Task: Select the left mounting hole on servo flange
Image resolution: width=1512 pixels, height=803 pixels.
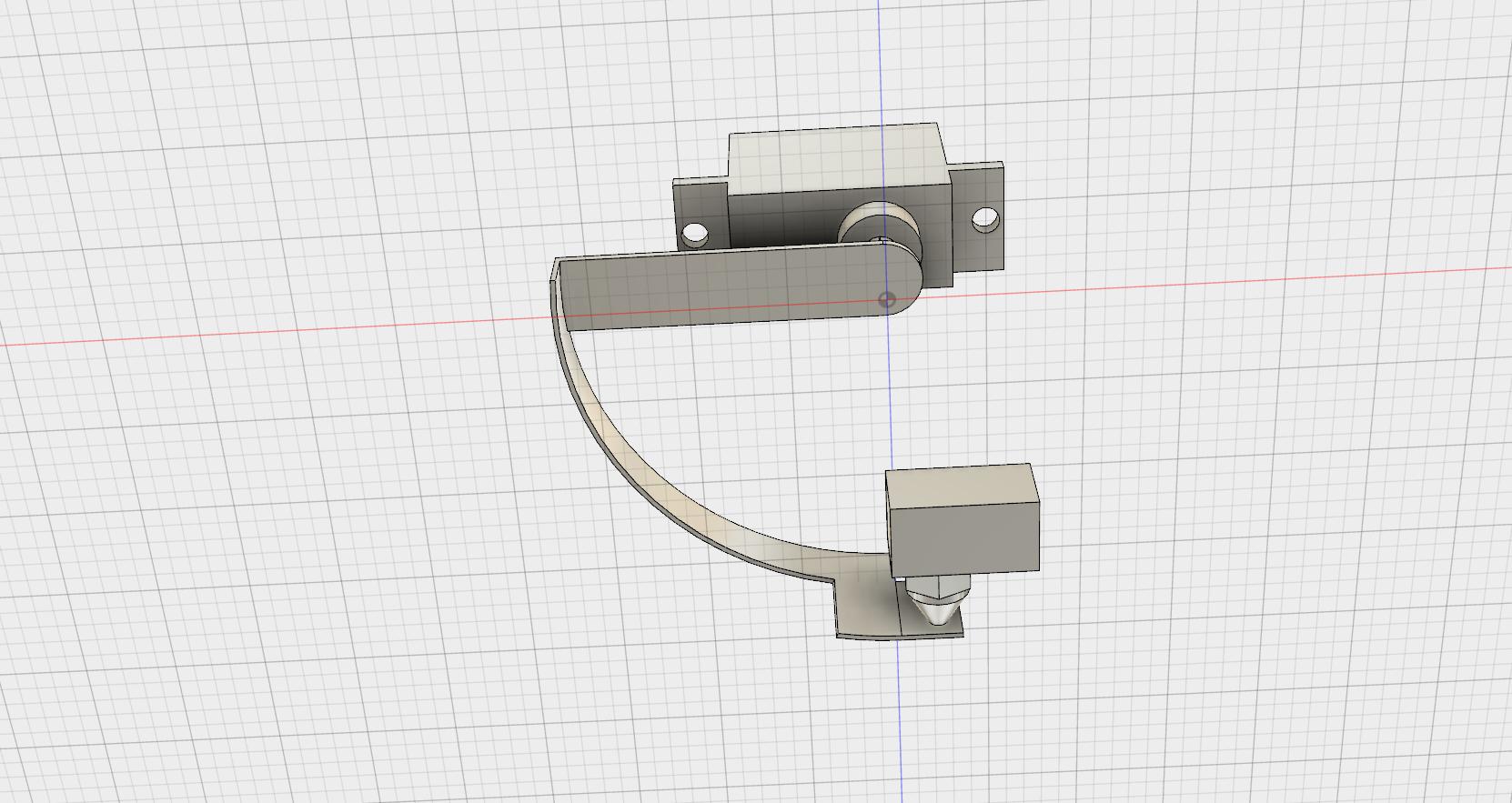Action: point(696,234)
